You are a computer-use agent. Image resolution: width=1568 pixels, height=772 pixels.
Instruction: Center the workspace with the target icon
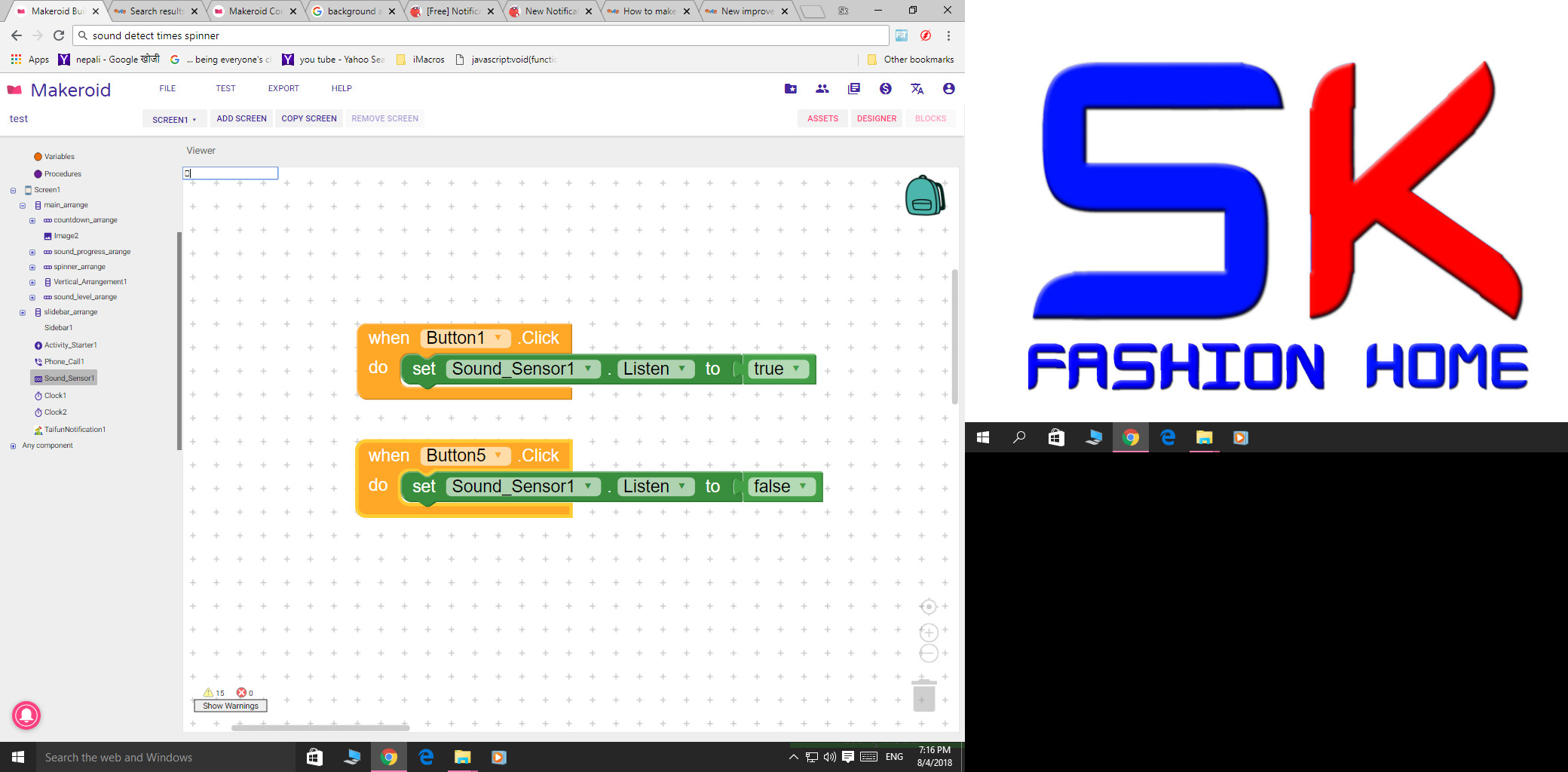(x=929, y=607)
